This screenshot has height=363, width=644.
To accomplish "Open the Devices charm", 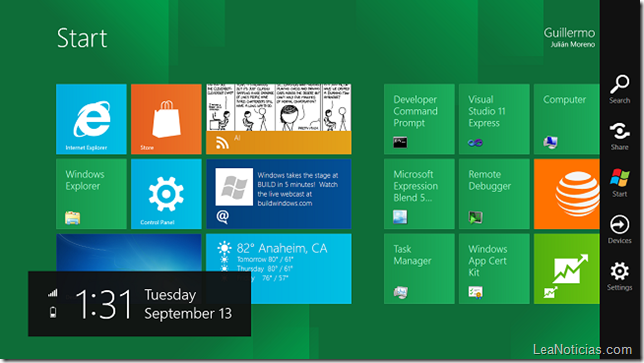I will click(619, 230).
